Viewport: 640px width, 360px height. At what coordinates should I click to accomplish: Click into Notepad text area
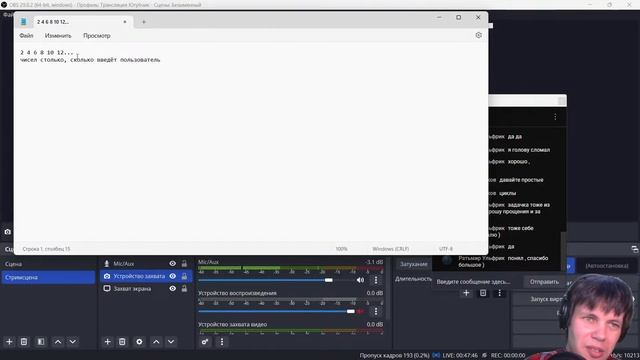coord(251,143)
